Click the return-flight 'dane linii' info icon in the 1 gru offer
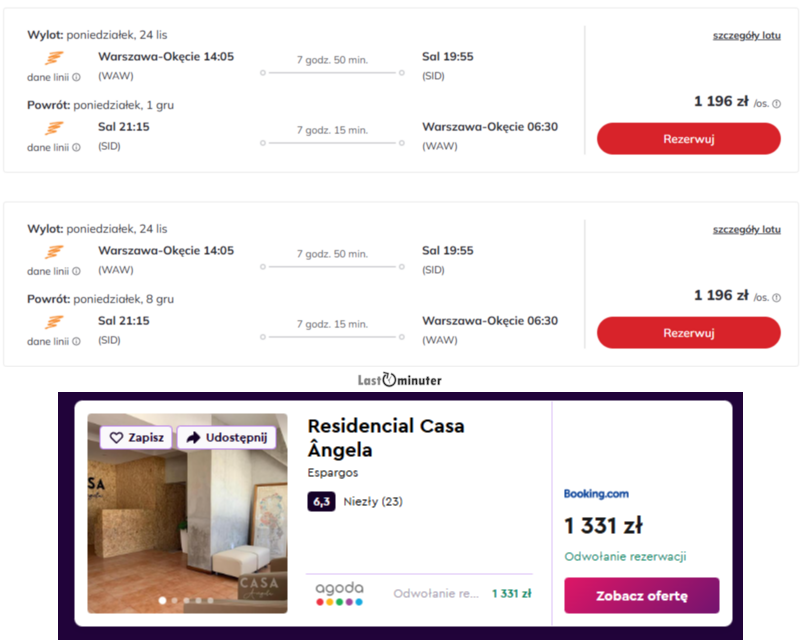Image resolution: width=800 pixels, height=640 pixels. (x=76, y=148)
